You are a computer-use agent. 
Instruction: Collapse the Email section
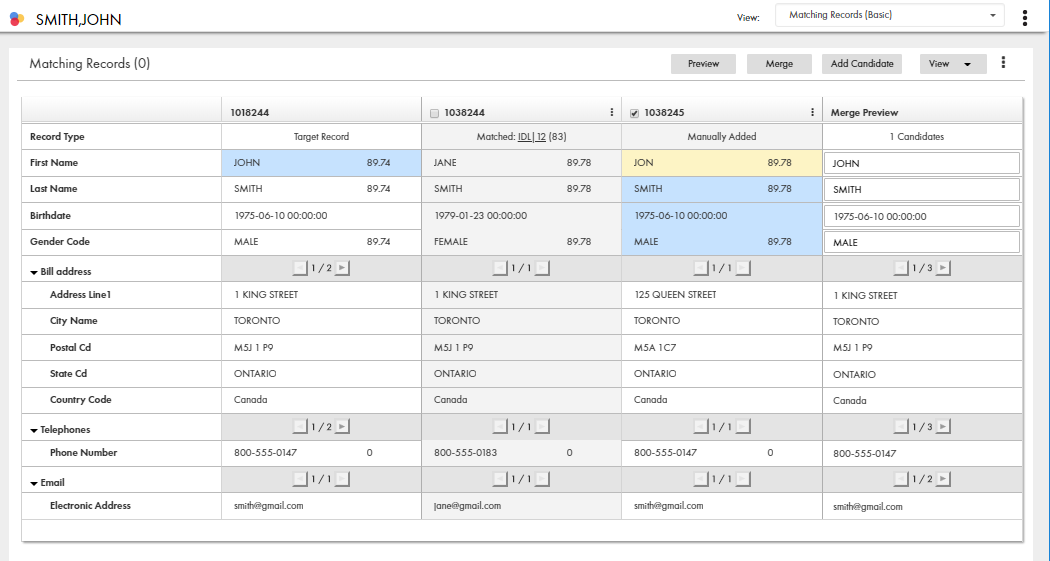pyautogui.click(x=34, y=483)
